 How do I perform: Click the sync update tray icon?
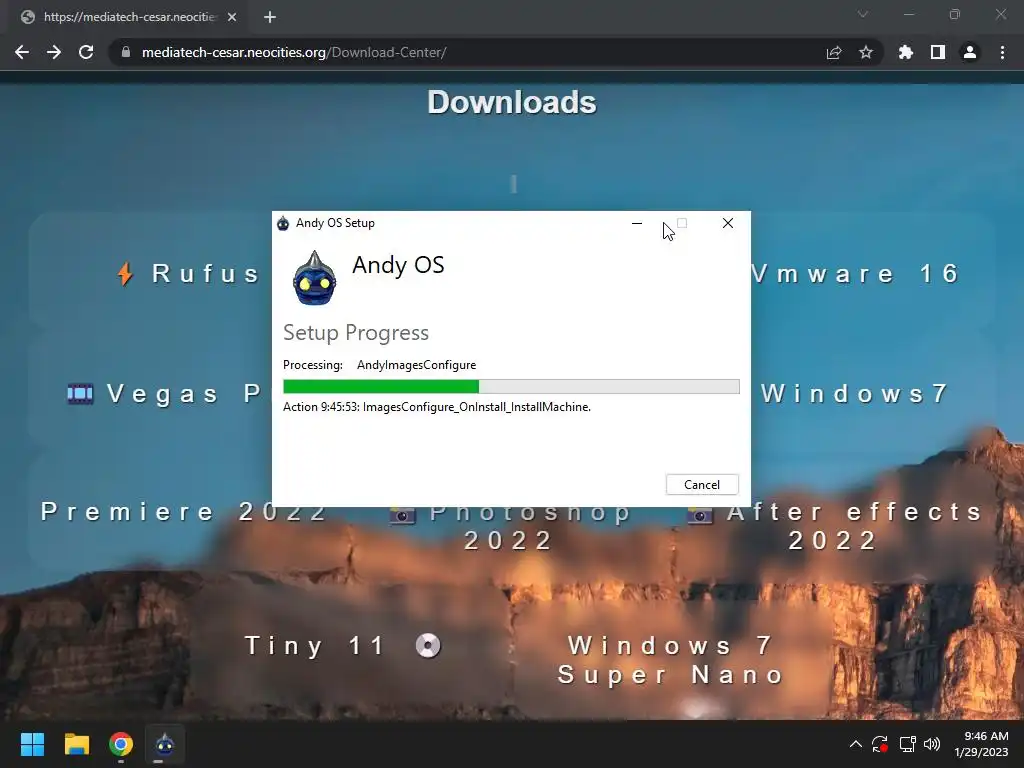[880, 744]
